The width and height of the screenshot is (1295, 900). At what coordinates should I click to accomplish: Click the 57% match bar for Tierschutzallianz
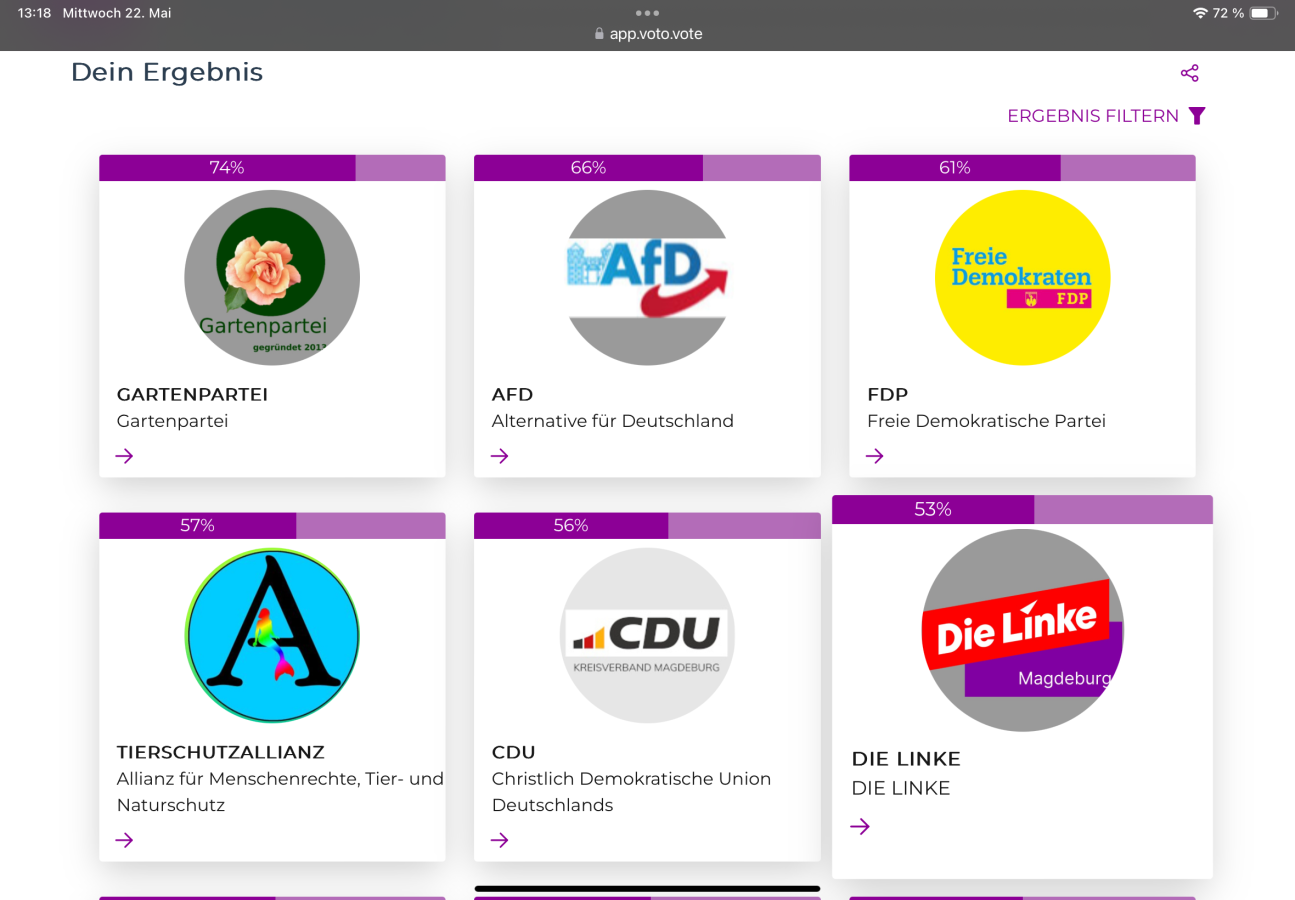coord(272,526)
